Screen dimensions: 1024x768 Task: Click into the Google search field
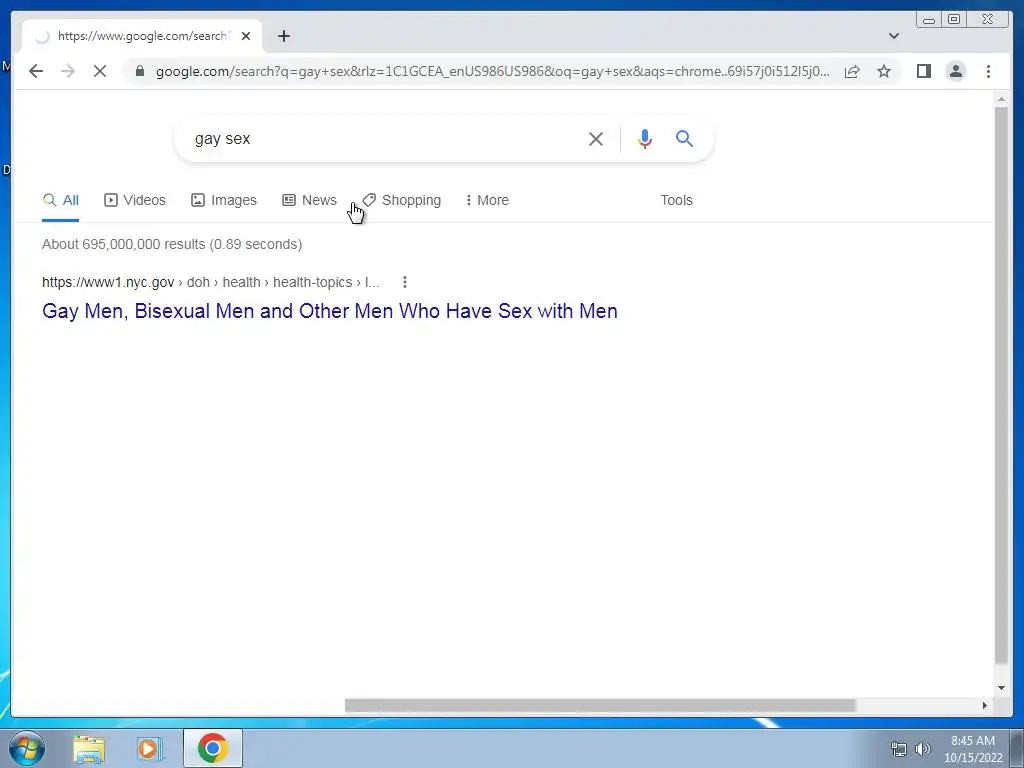[385, 138]
